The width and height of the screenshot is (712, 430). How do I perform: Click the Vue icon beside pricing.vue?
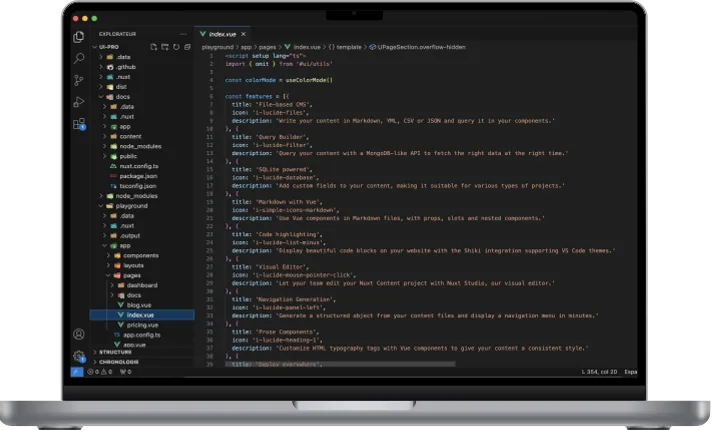[121, 325]
